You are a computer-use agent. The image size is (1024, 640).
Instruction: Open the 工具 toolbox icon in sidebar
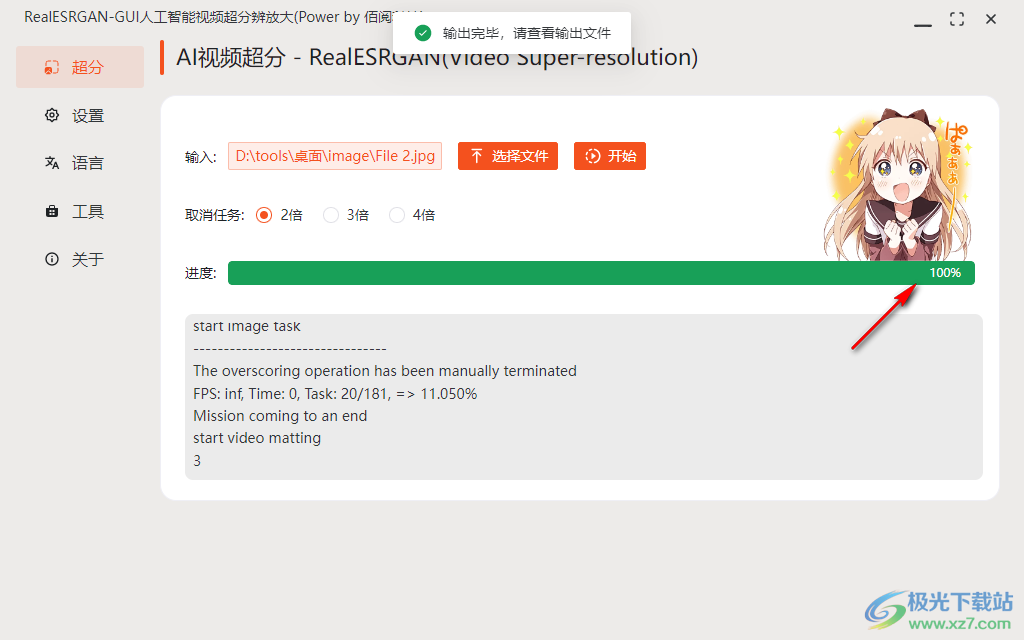coord(51,211)
